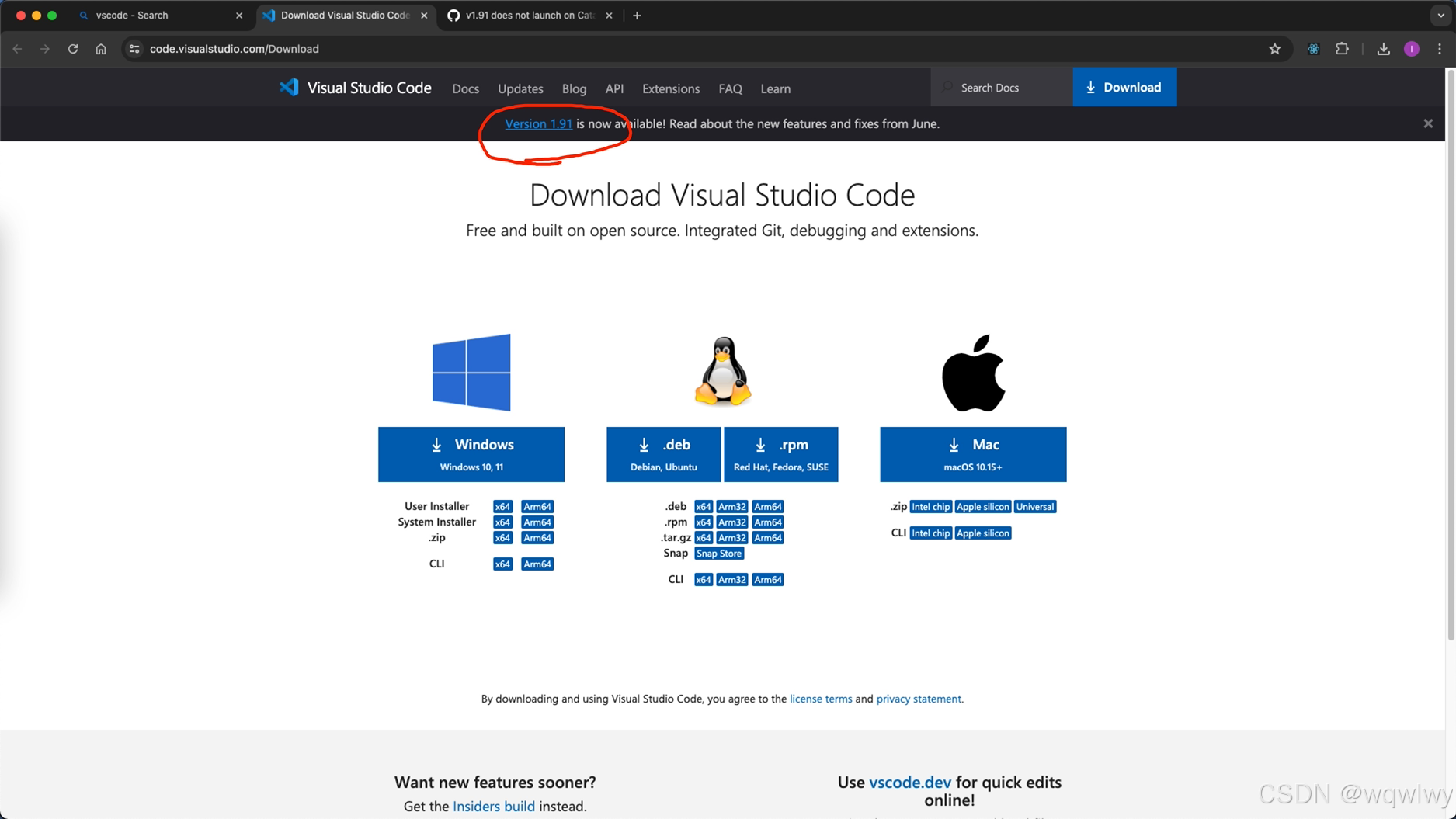Open the Version 1.91 link

(538, 123)
